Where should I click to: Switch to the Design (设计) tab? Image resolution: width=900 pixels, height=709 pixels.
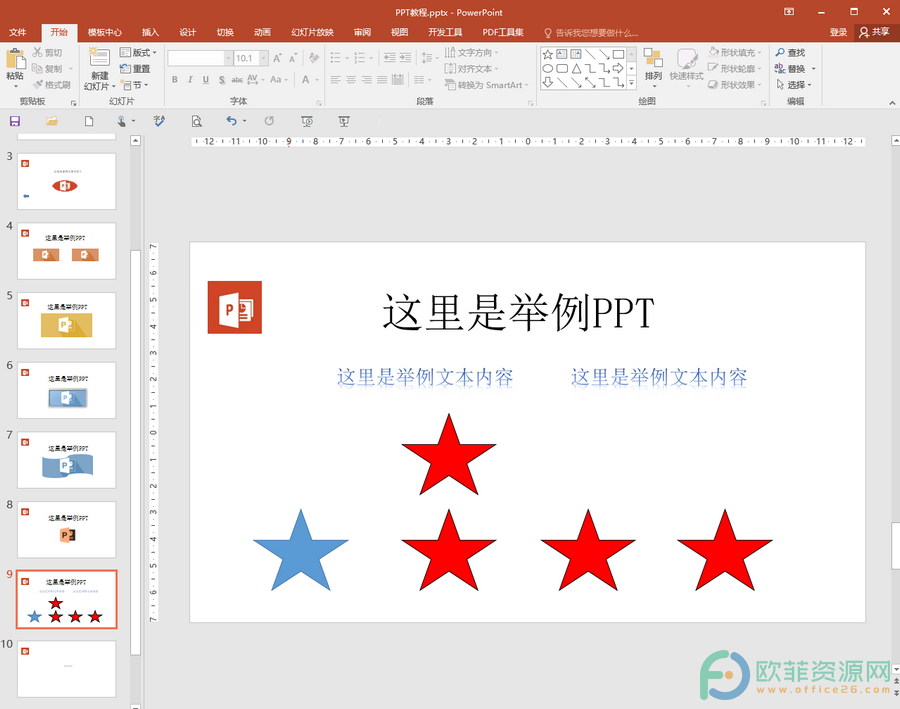[188, 33]
